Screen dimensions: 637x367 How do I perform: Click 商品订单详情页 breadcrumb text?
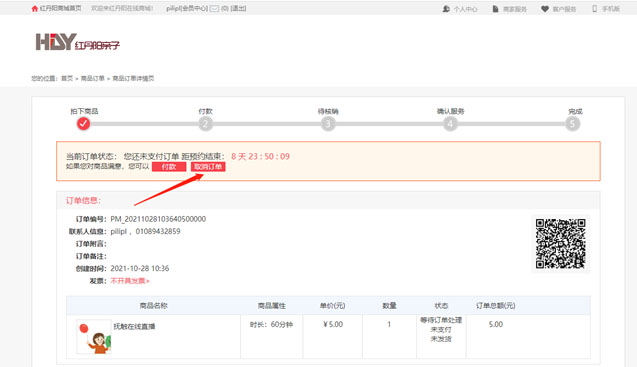(x=133, y=78)
